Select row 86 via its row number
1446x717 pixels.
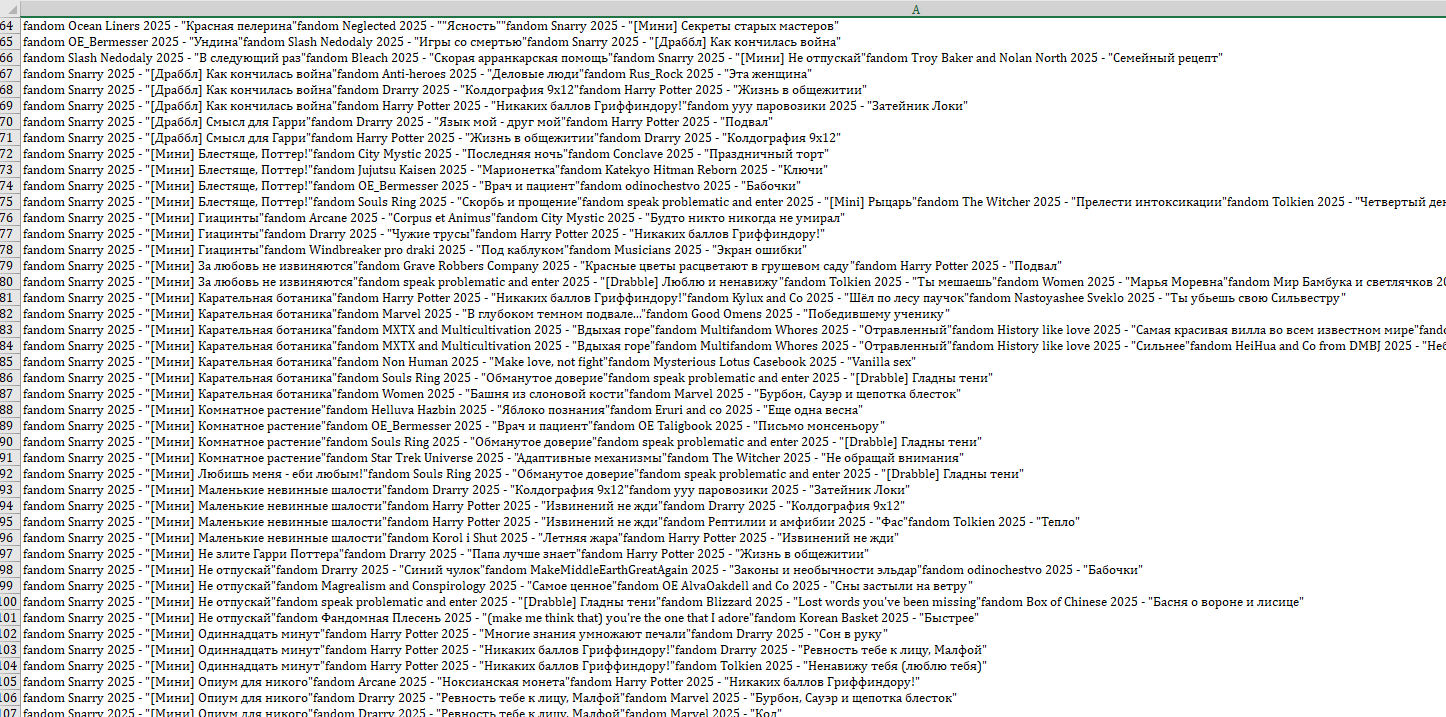(9, 378)
